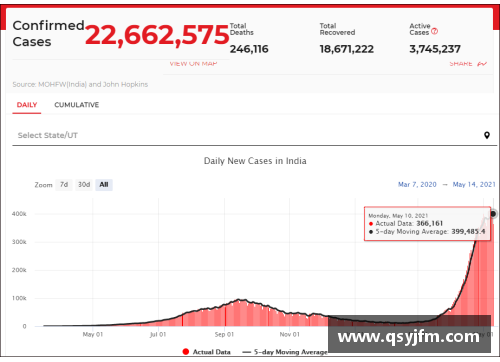
Task: Click the SHARE link text
Action: (x=461, y=64)
